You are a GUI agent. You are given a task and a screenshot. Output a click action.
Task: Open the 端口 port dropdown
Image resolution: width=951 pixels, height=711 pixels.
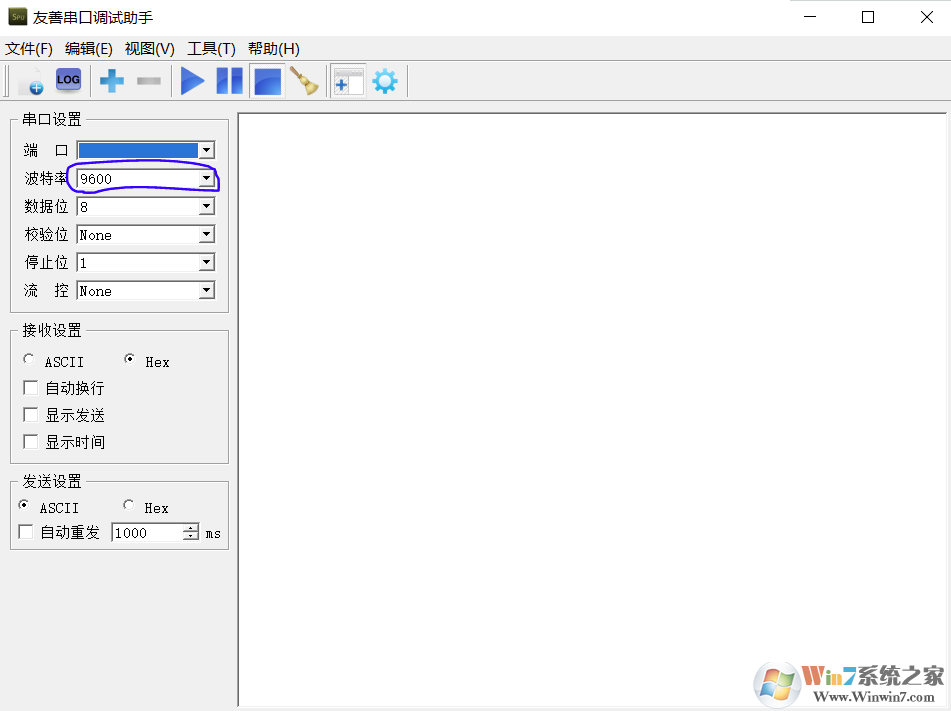coord(206,150)
